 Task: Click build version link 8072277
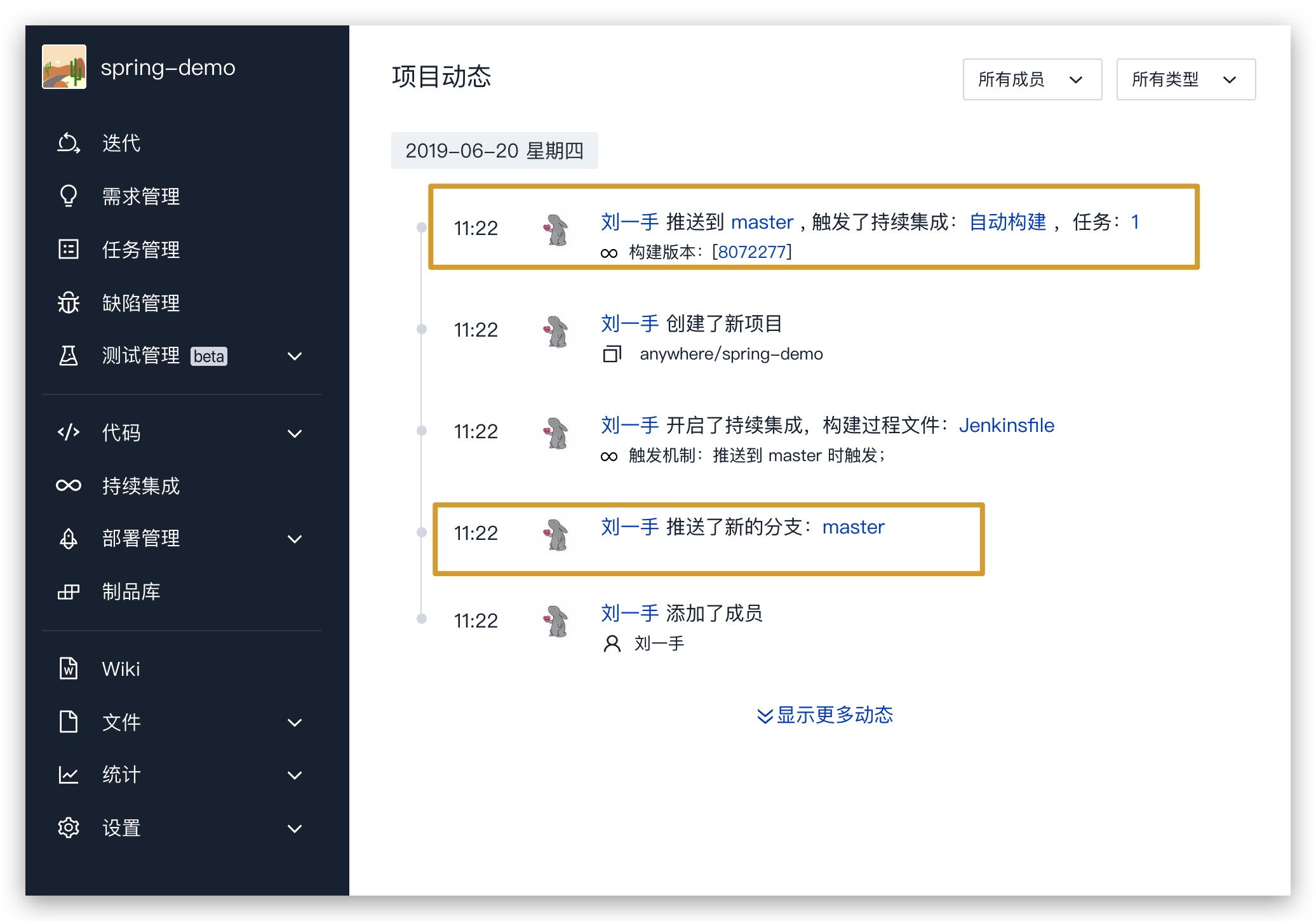pos(752,252)
